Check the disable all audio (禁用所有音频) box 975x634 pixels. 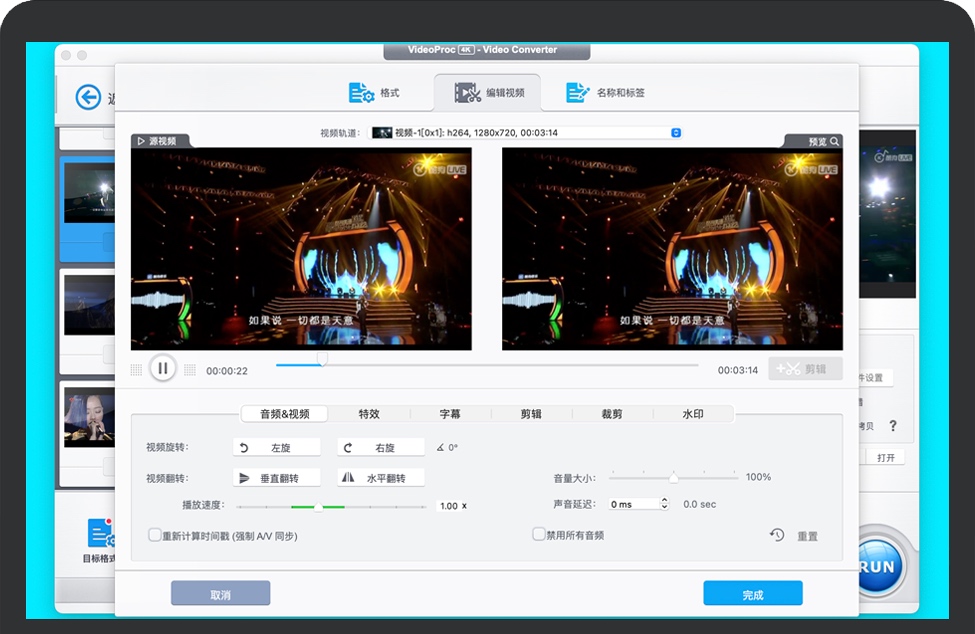pos(539,535)
